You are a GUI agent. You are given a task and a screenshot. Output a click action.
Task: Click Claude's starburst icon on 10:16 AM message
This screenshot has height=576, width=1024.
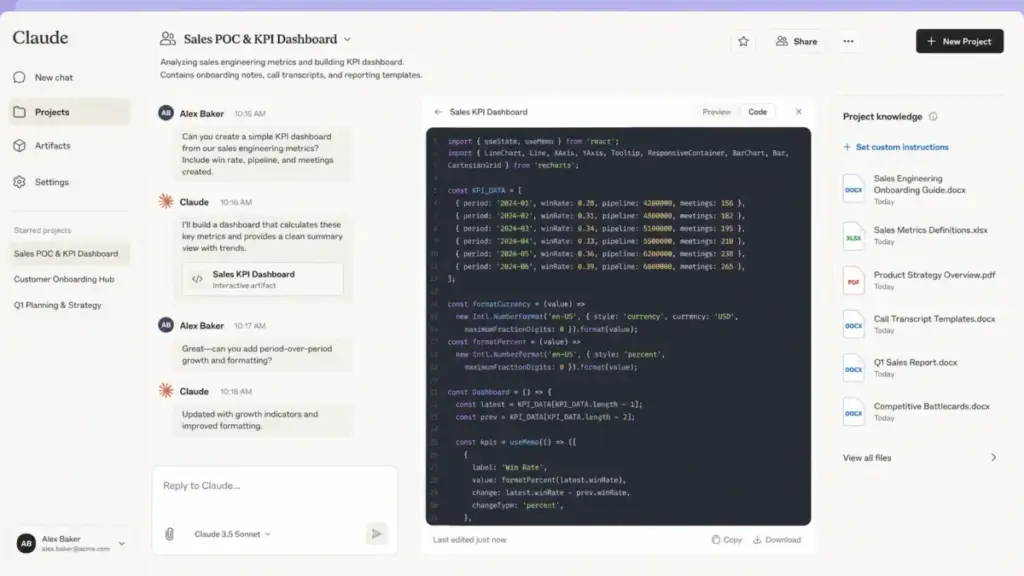point(166,201)
